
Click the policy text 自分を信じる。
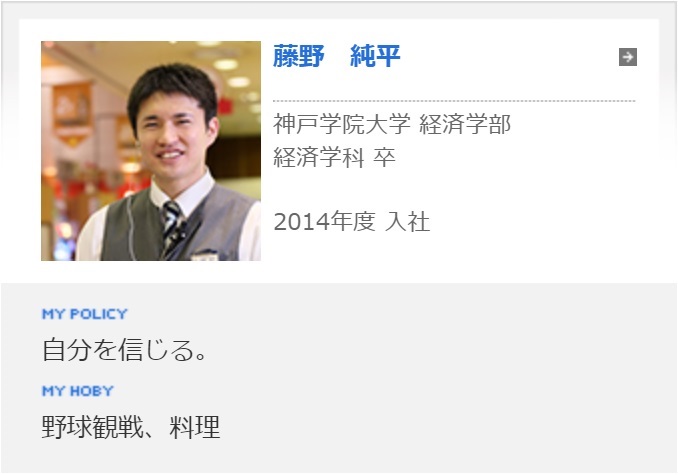tap(125, 350)
